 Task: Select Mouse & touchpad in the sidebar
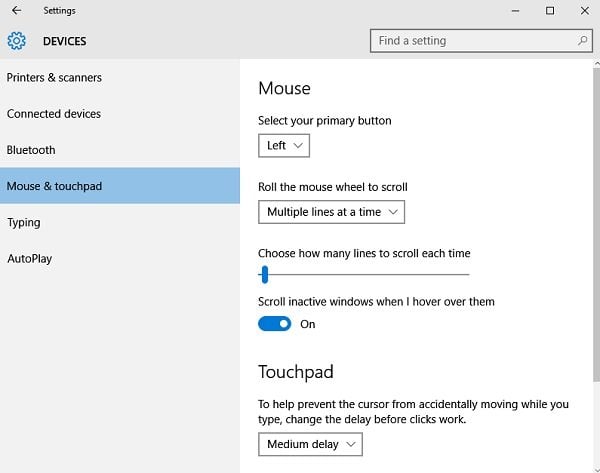(120, 186)
